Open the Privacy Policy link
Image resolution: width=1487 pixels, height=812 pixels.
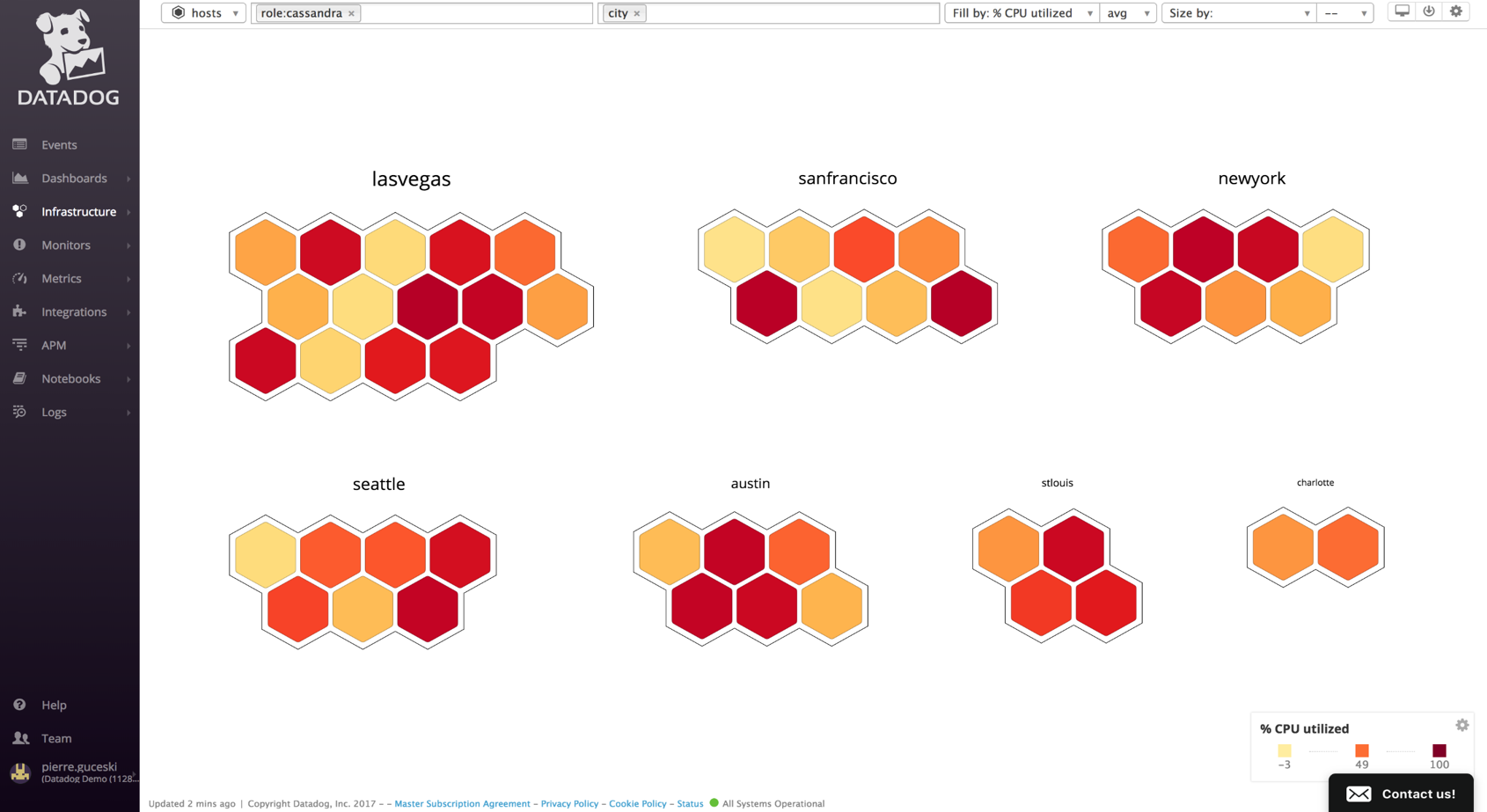point(569,804)
